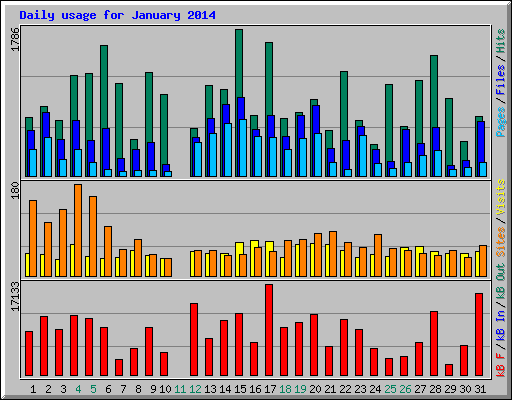
Task: Click the tallest red kB bar, day 17
Action: click(269, 330)
